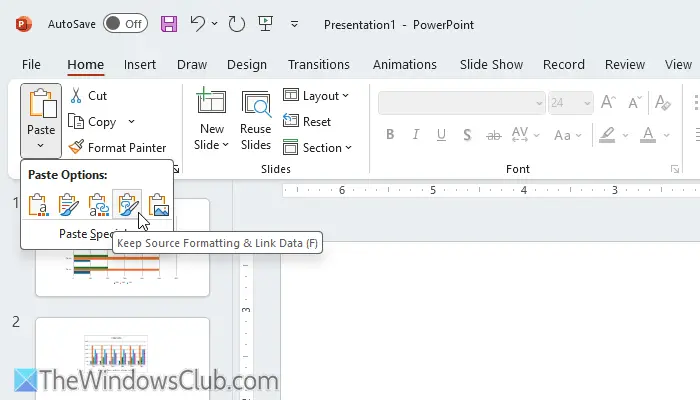The image size is (700, 400).
Task: Click the horizontal ruler at mark 5
Action: [433, 190]
